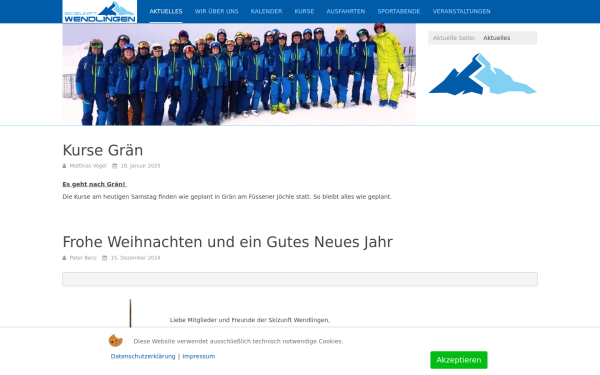Open the Kurse Grän article heading

103,150
